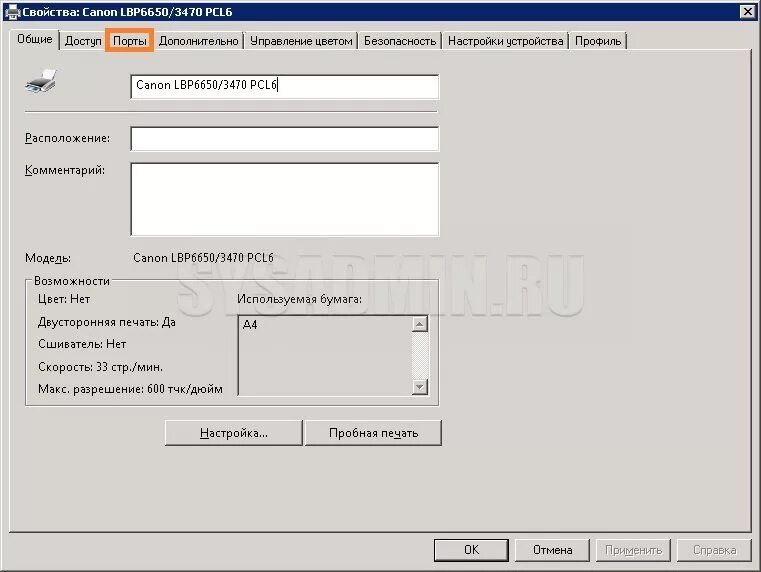Image resolution: width=761 pixels, height=572 pixels.
Task: Click the Применить button
Action: click(633, 550)
